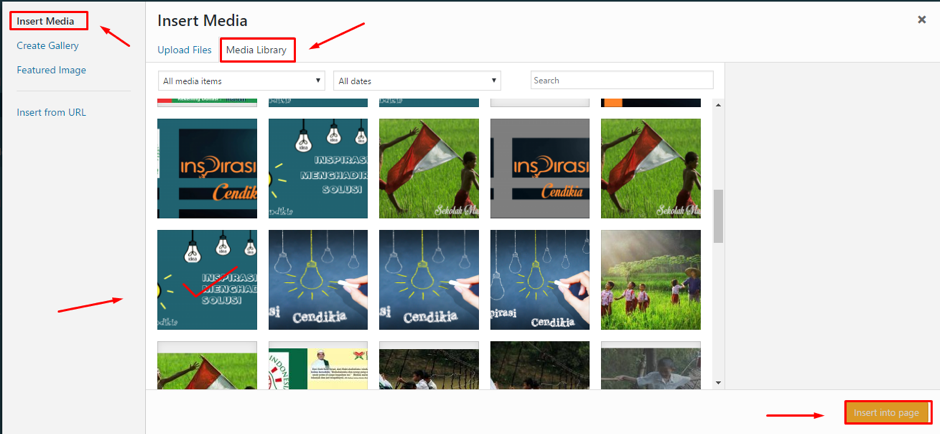Viewport: 940px width, 434px height.
Task: Close the Insert Media dialog
Action: point(921,20)
